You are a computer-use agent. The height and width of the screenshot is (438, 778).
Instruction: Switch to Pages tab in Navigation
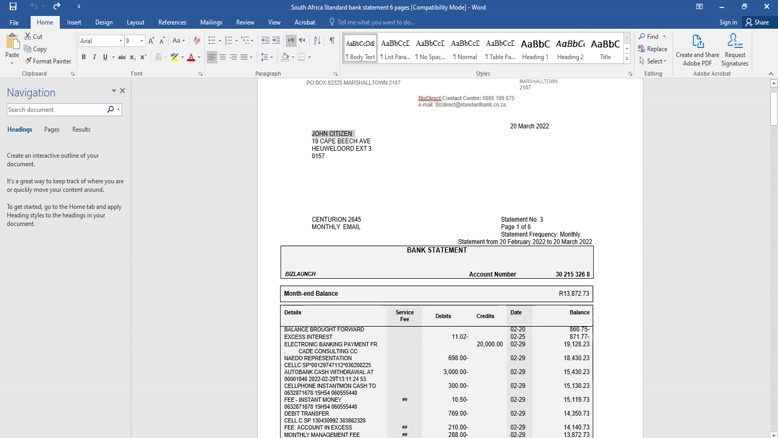tap(51, 129)
